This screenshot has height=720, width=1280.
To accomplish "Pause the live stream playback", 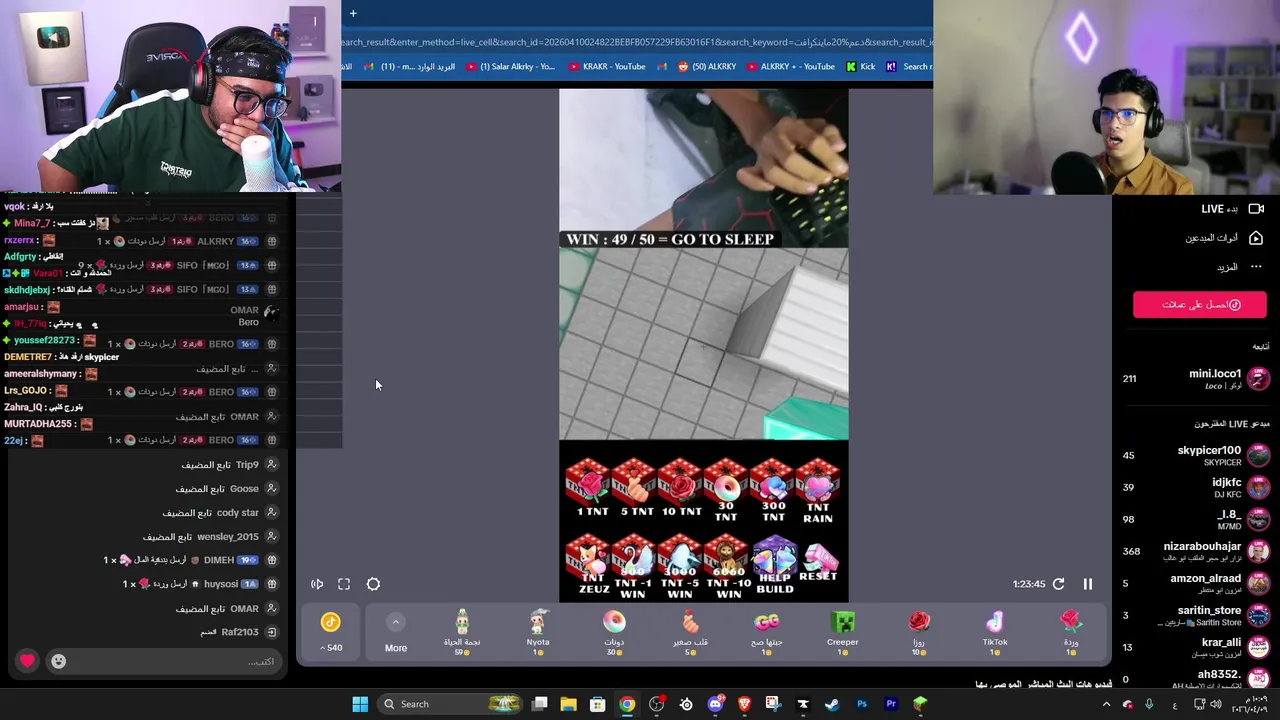I will pos(1088,584).
